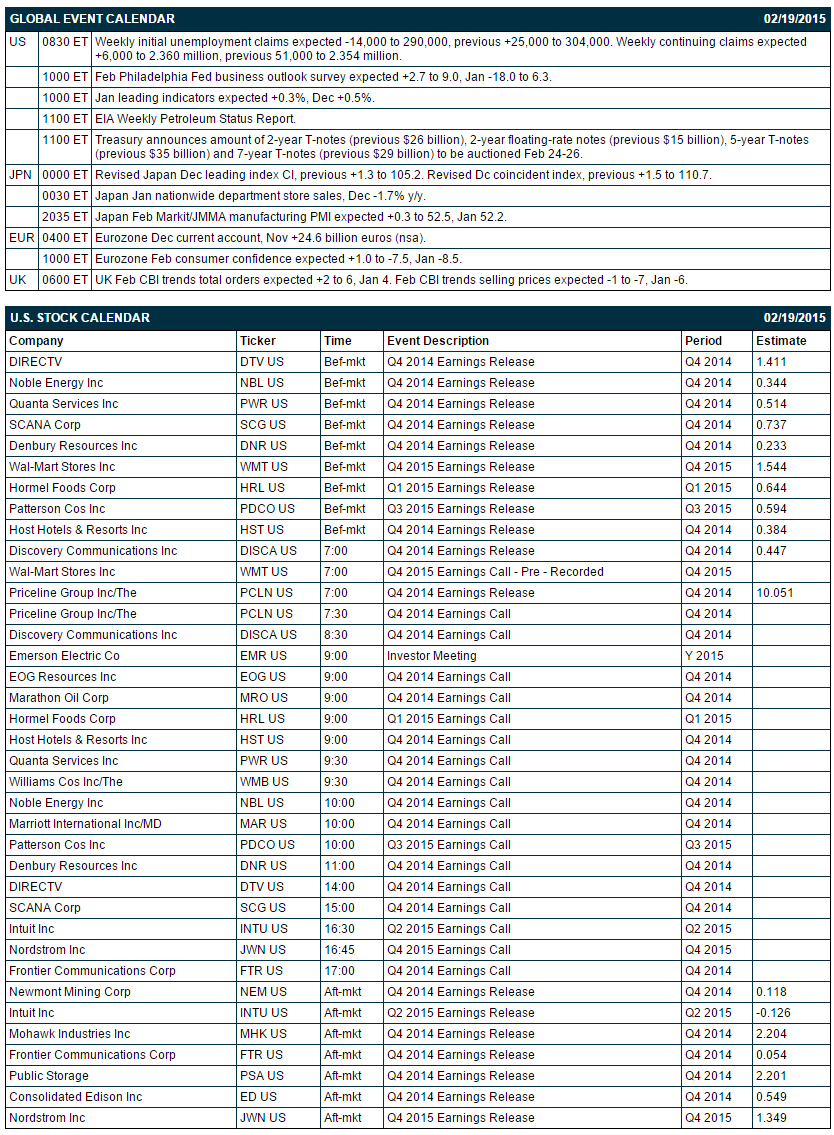Click SCANA Corp in the Bef-mkt row
834x1135 pixels.
45,425
